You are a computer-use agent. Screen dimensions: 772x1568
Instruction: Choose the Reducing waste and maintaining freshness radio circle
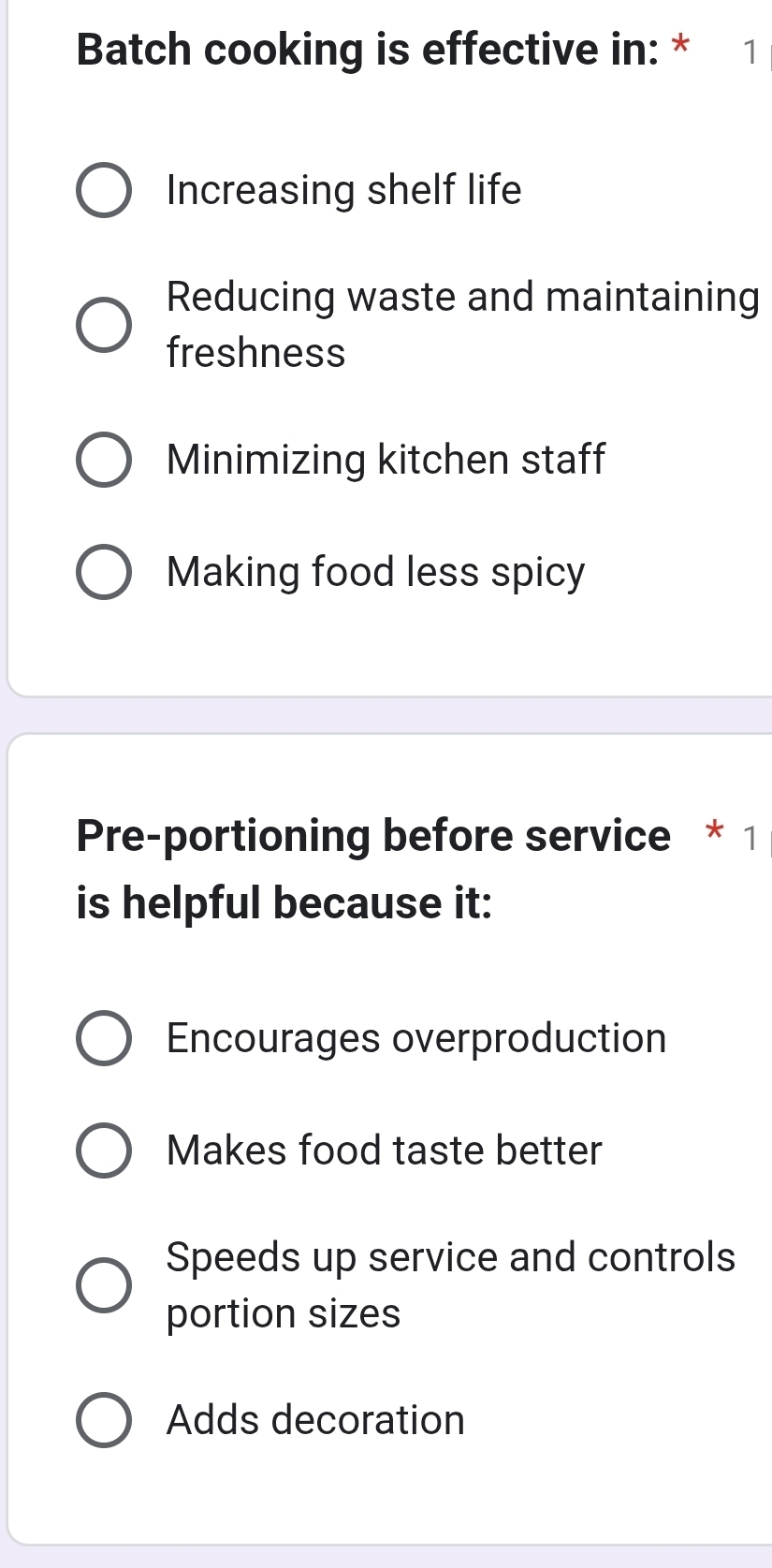(x=103, y=325)
